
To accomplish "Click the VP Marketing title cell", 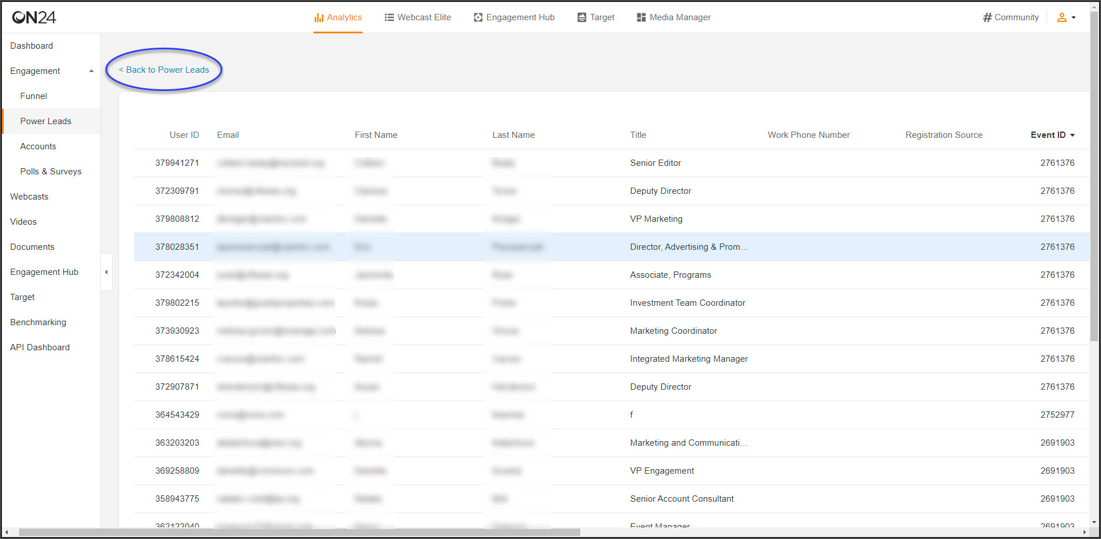I will (657, 219).
